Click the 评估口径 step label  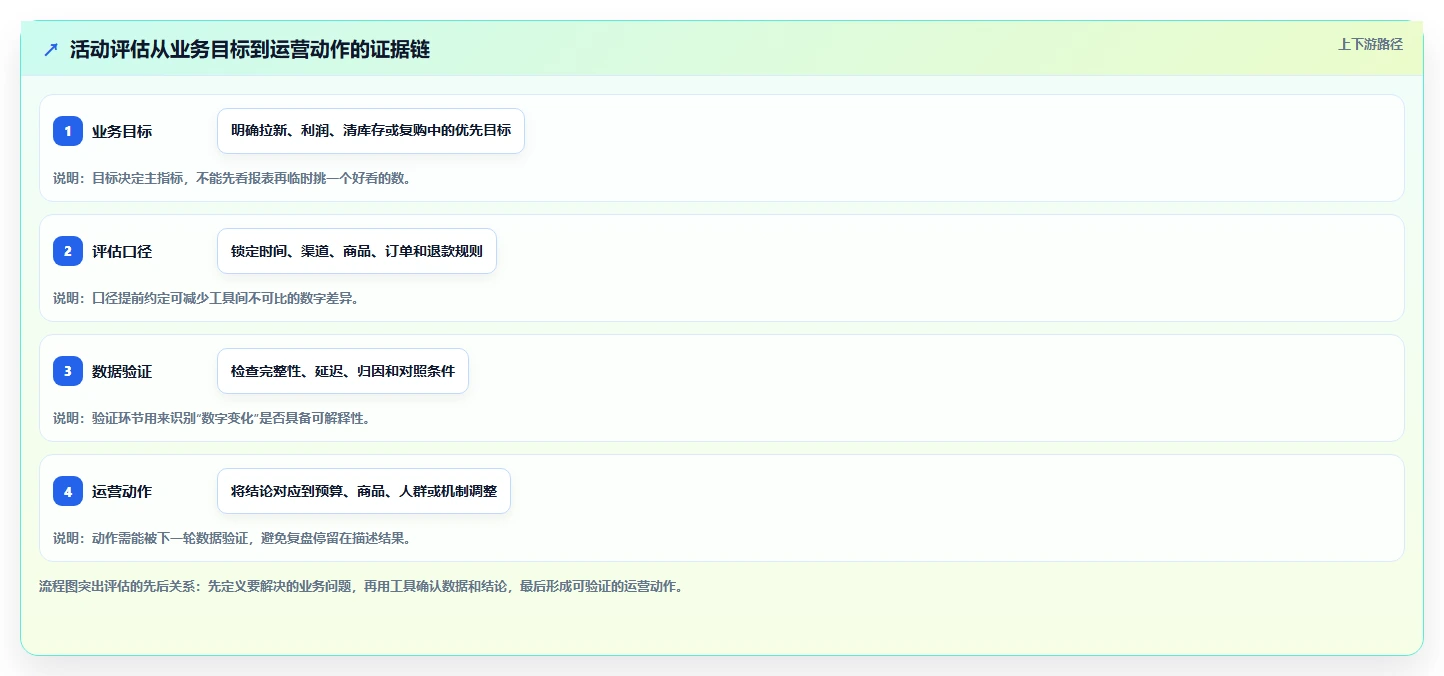(x=122, y=251)
